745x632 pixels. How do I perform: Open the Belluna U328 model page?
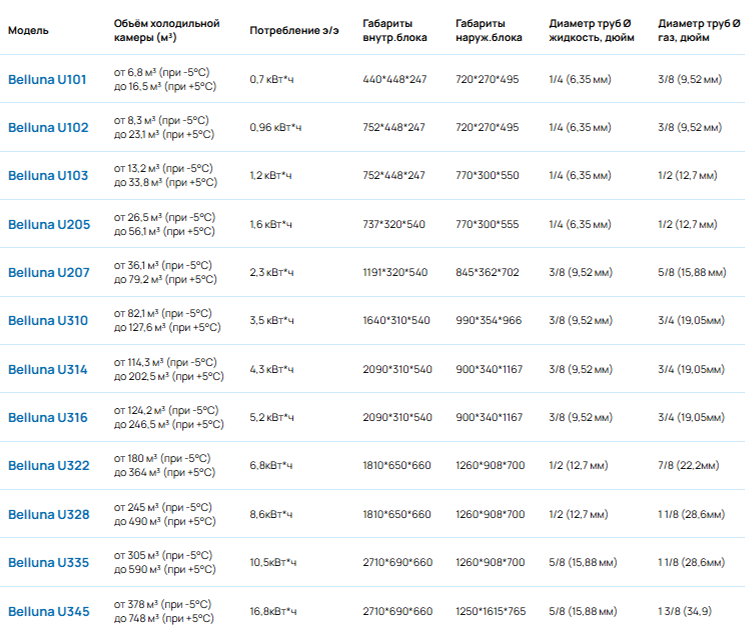49,514
